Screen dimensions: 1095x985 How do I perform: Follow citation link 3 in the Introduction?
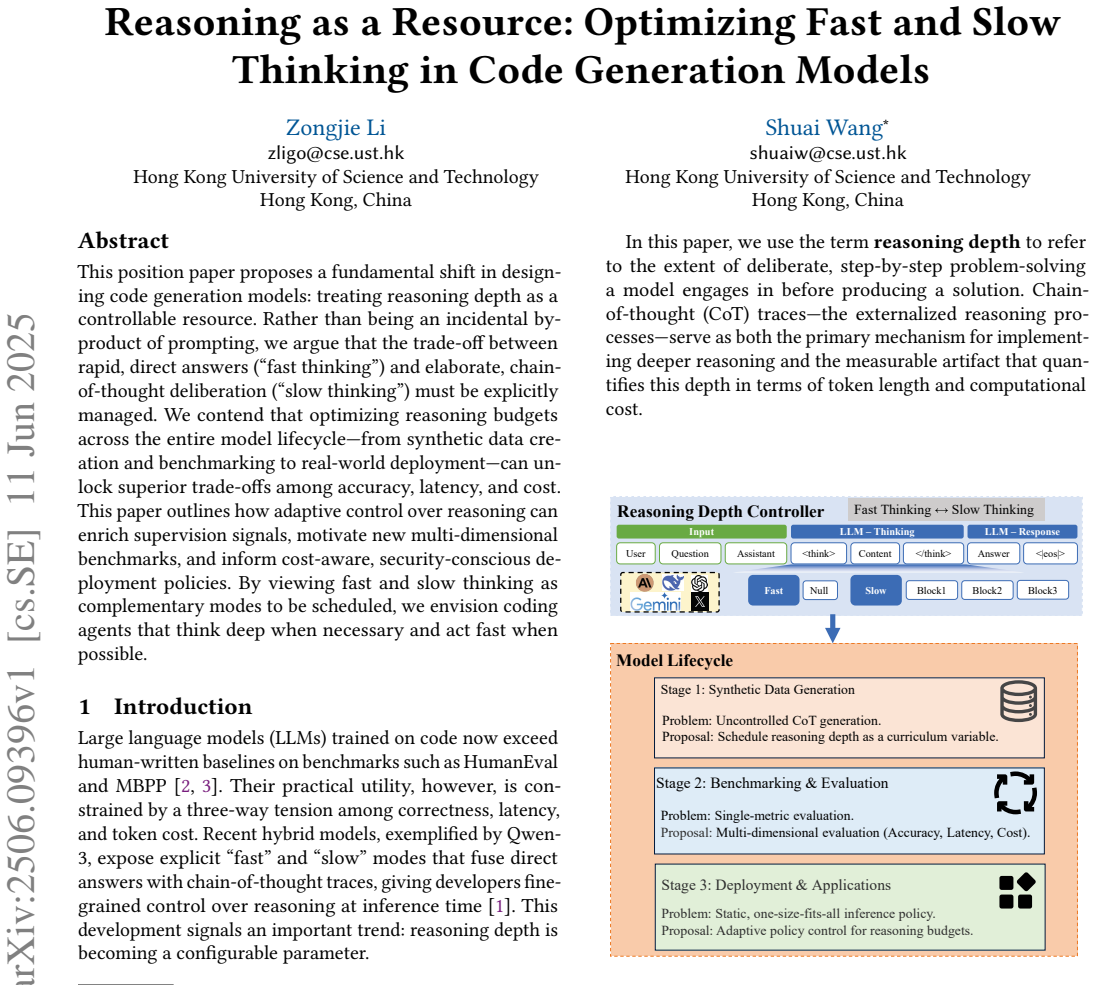206,786
